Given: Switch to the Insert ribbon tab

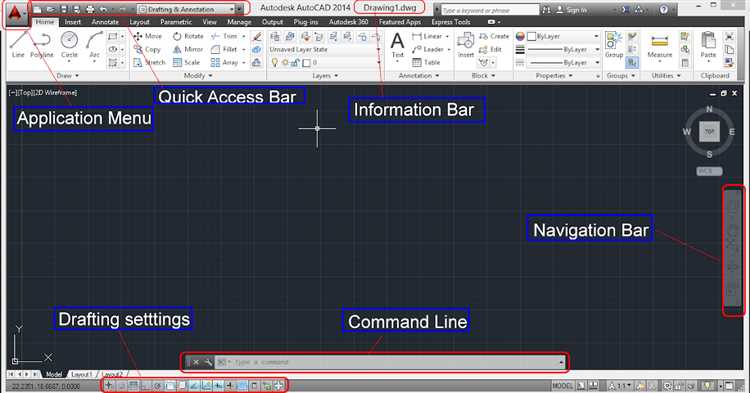Looking at the screenshot, I should [73, 22].
